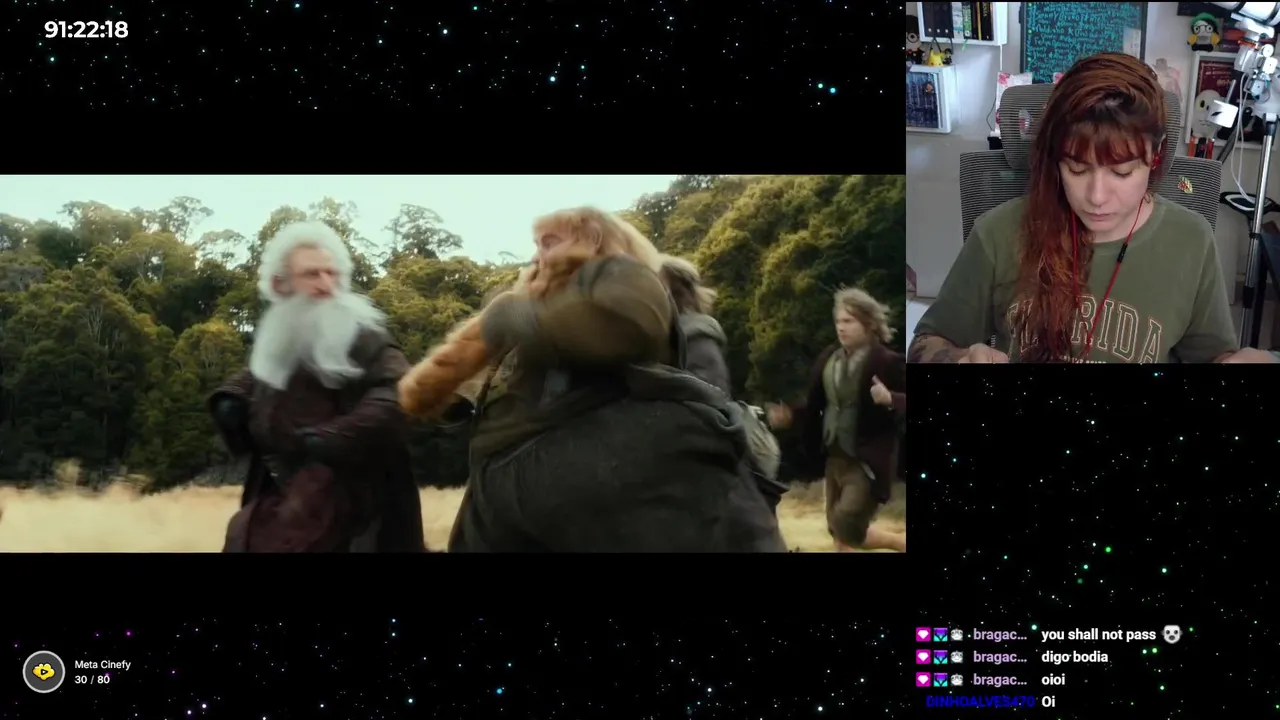Click the streamer webcam feed

tap(1093, 182)
